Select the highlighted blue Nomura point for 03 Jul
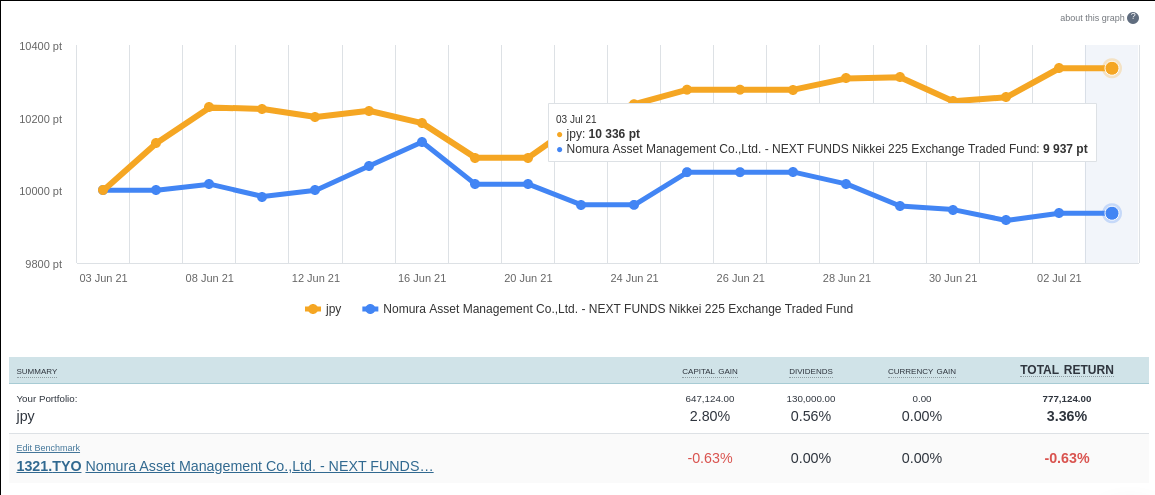The image size is (1155, 495). point(1111,213)
